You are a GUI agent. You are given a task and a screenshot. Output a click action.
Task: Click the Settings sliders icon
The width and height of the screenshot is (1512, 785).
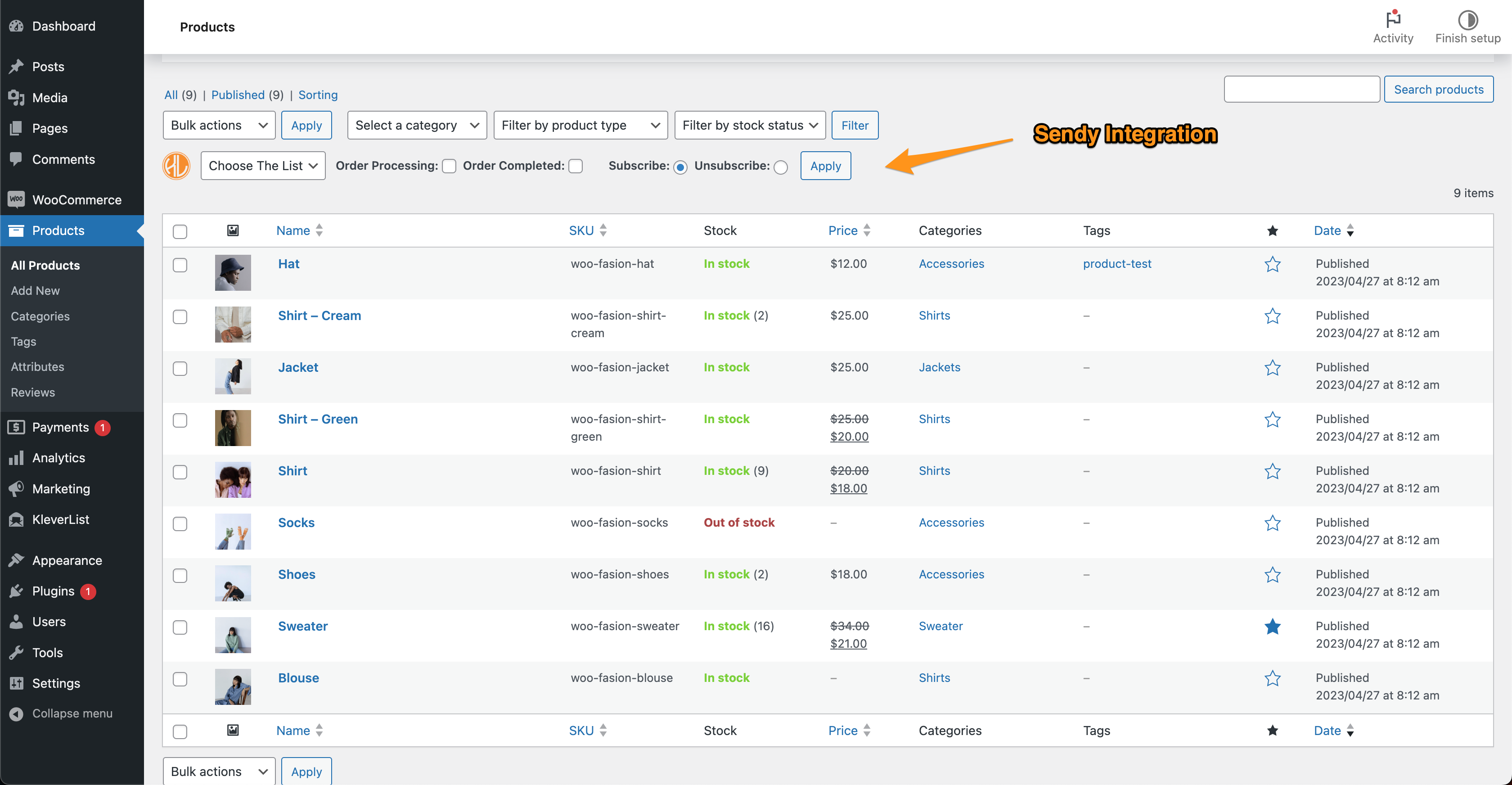pyautogui.click(x=17, y=683)
